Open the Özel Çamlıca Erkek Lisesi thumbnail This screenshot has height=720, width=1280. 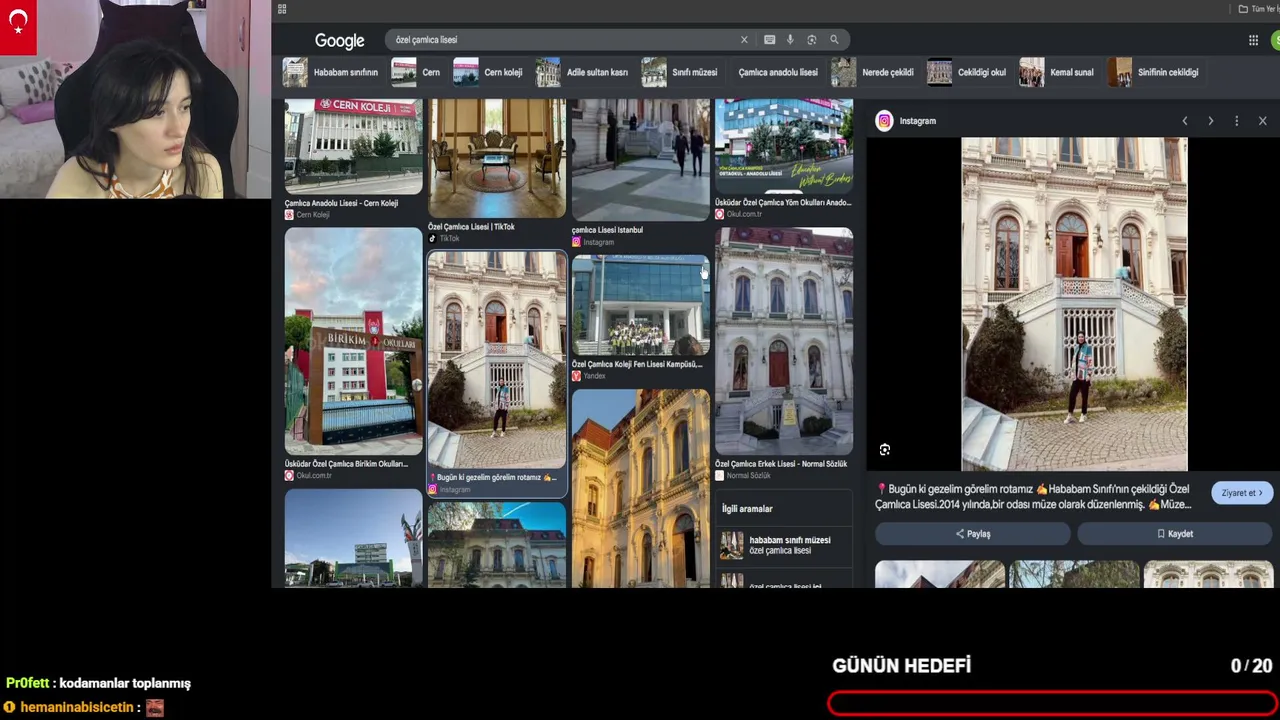(x=784, y=341)
